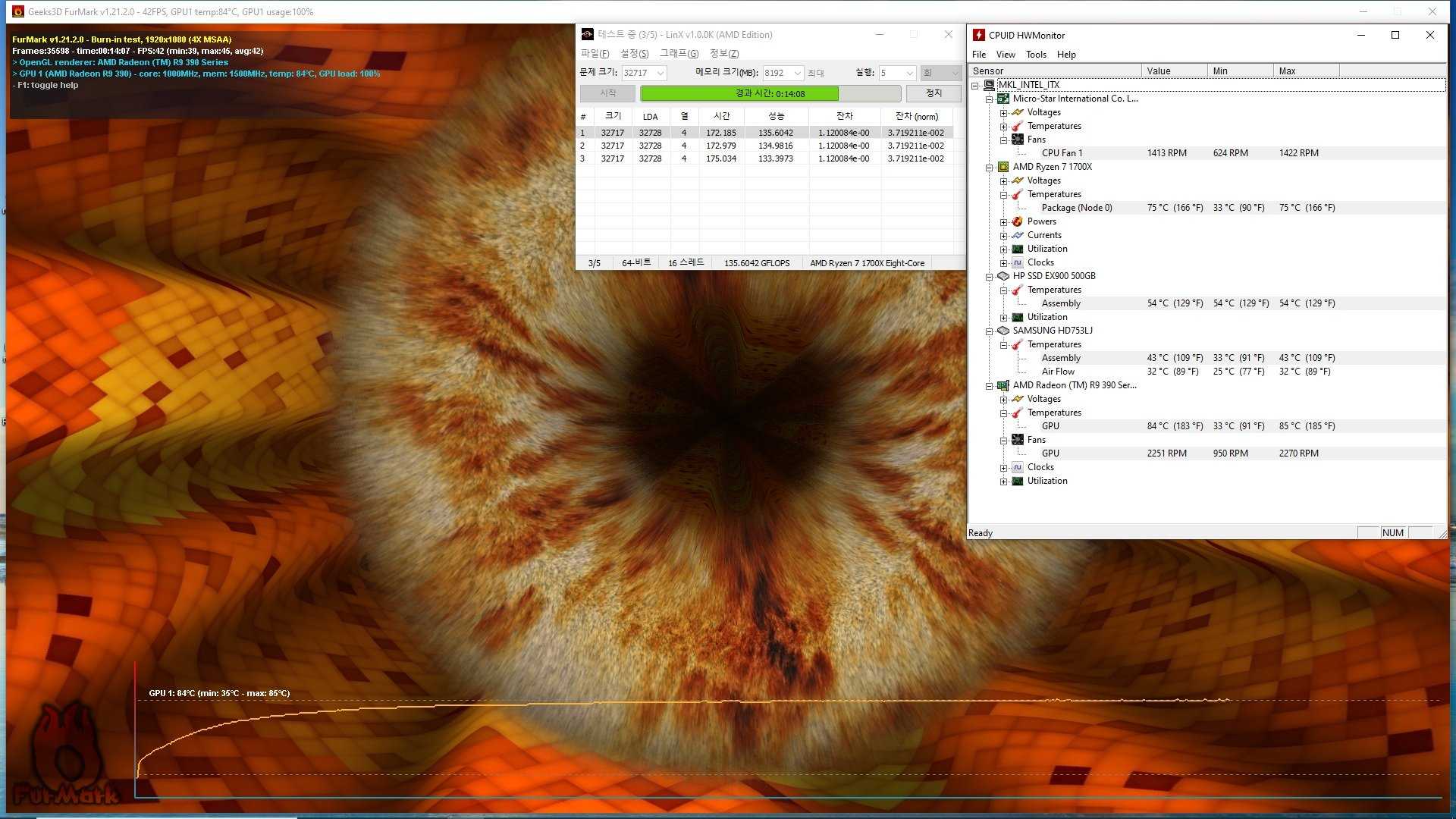Click the HWMonitor lightning bolt title icon

(979, 35)
